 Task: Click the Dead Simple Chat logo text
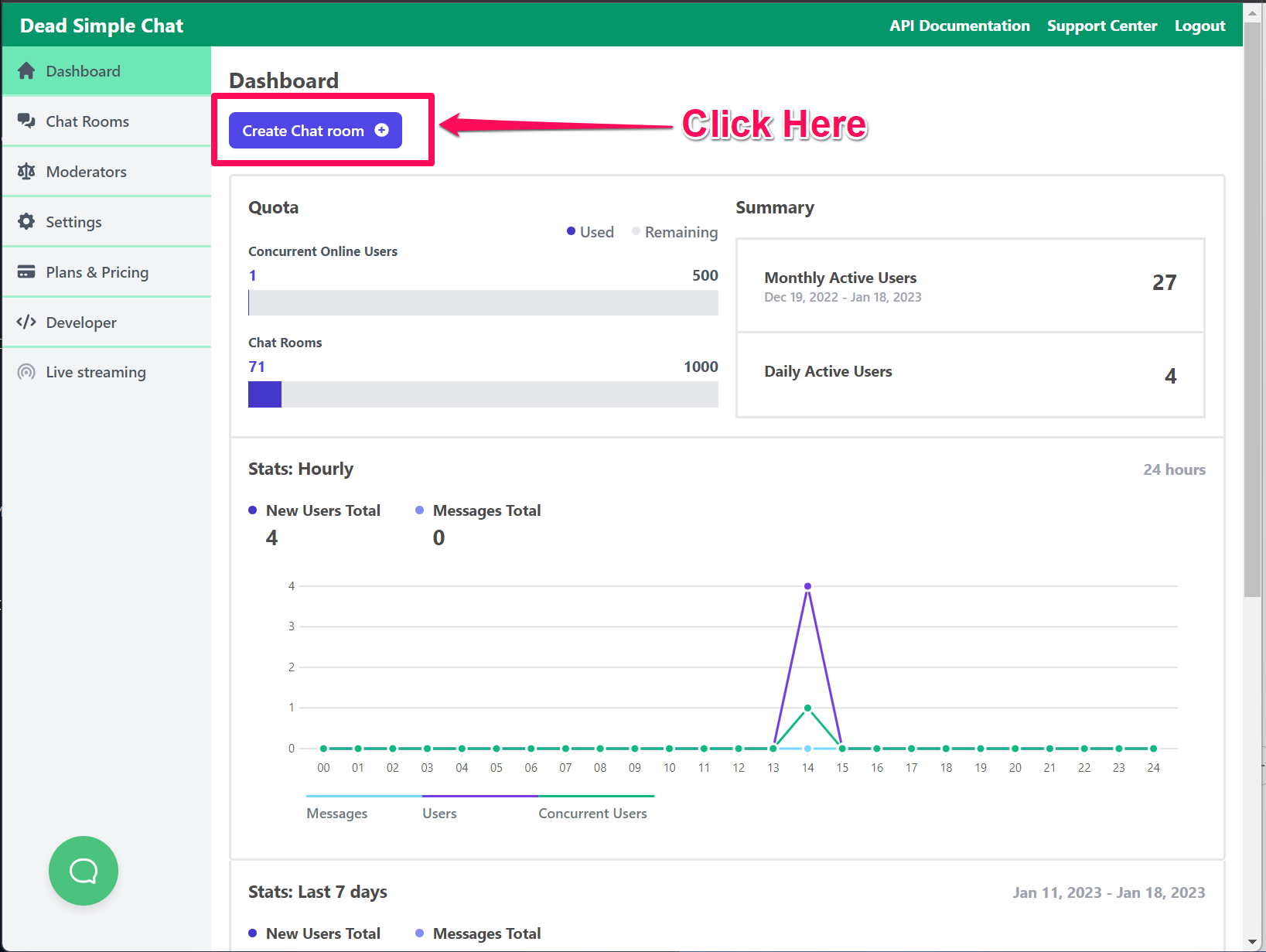[x=101, y=26]
